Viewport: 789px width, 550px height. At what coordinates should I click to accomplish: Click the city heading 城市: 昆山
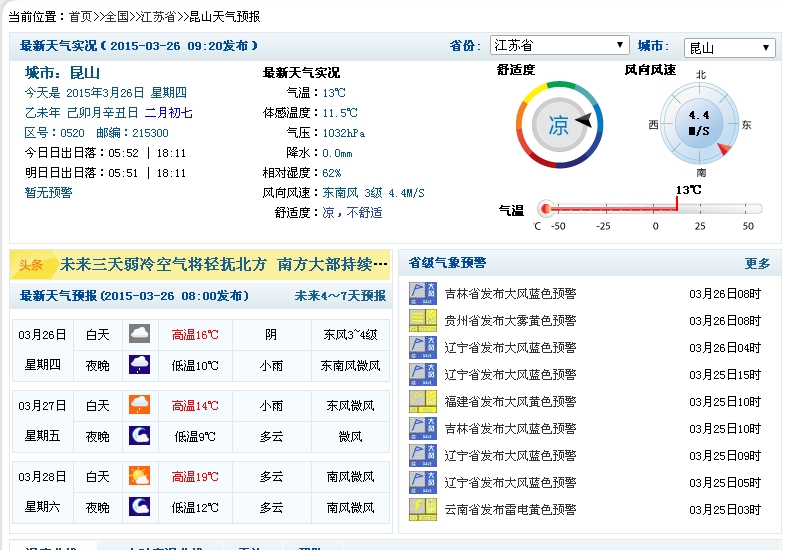[62, 73]
